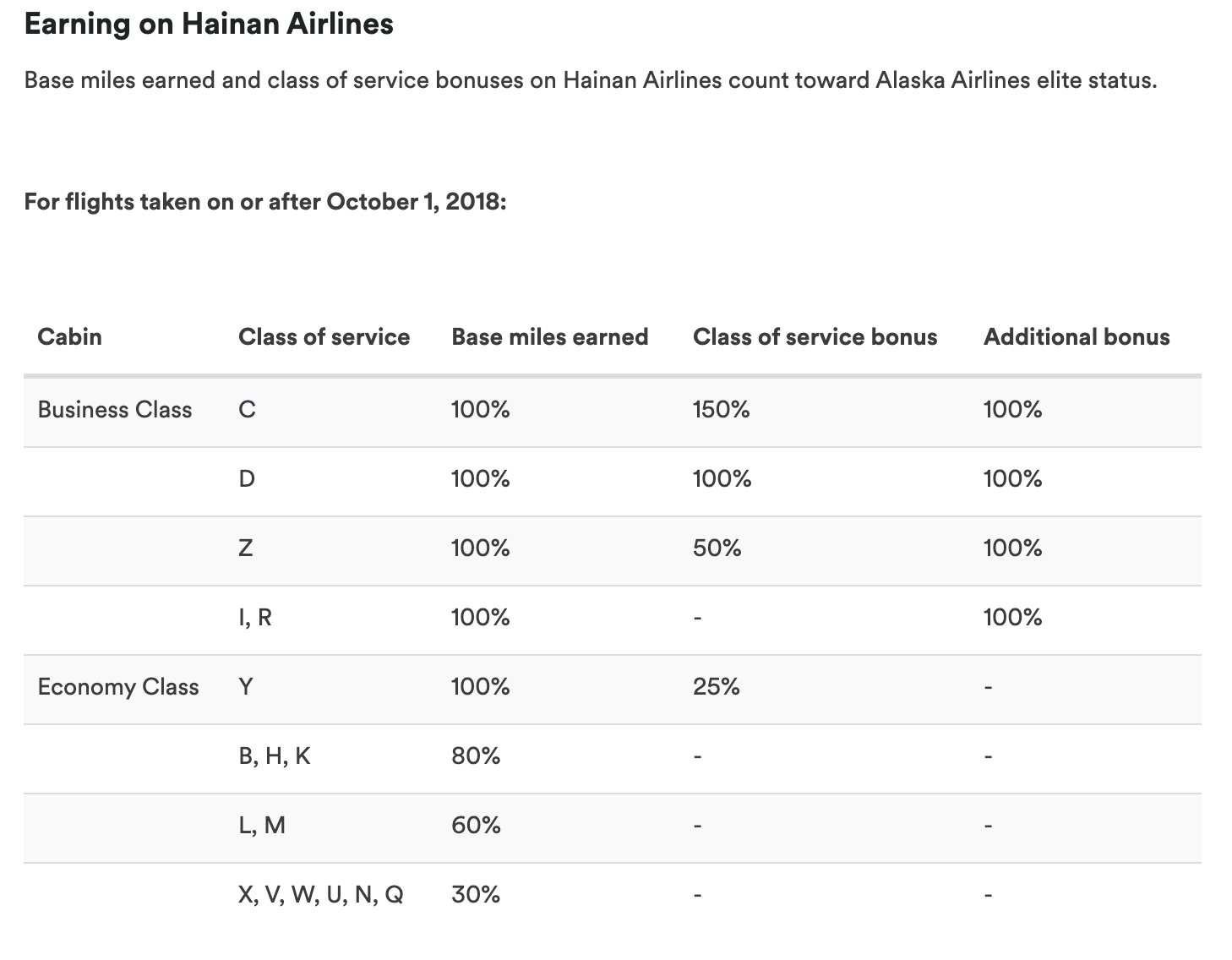This screenshot has width=1232, height=960.
Task: Select the 'L, M' fare class cell
Action: click(262, 826)
